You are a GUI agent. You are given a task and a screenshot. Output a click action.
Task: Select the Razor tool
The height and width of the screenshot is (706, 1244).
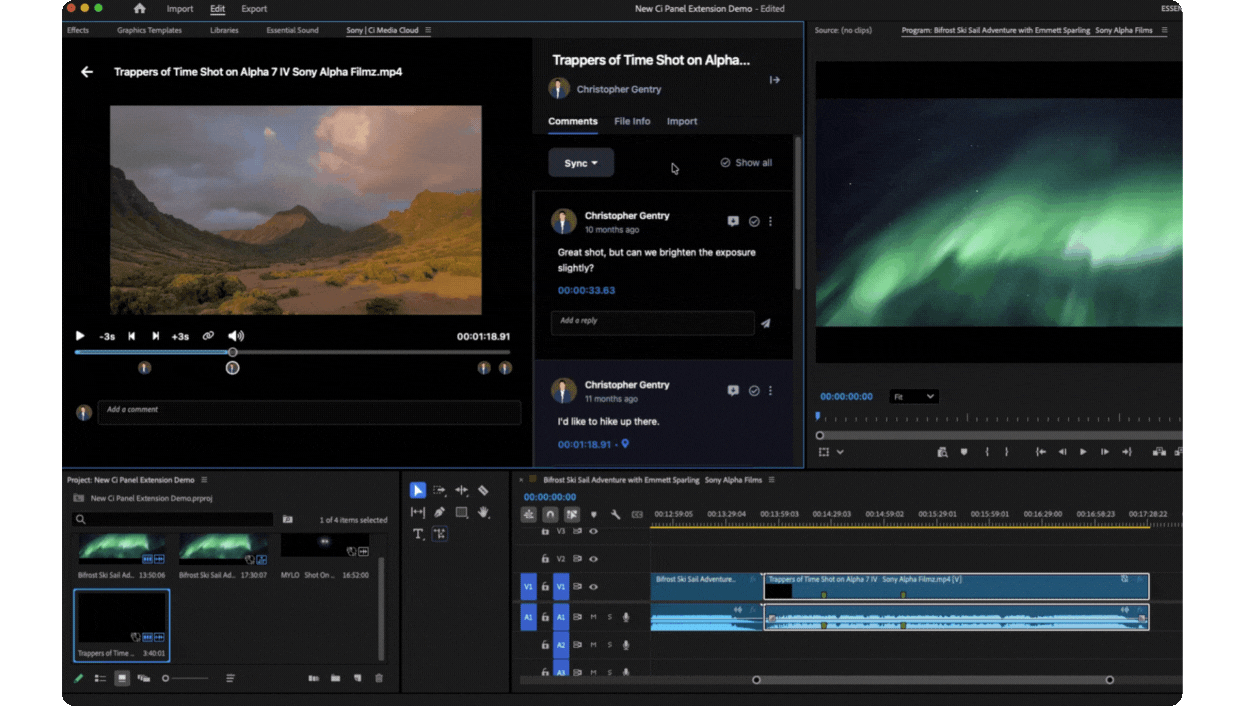[x=483, y=490]
